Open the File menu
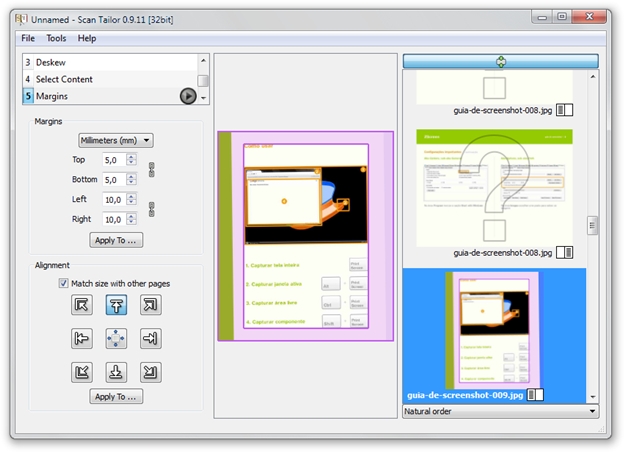625x453 pixels. point(28,38)
